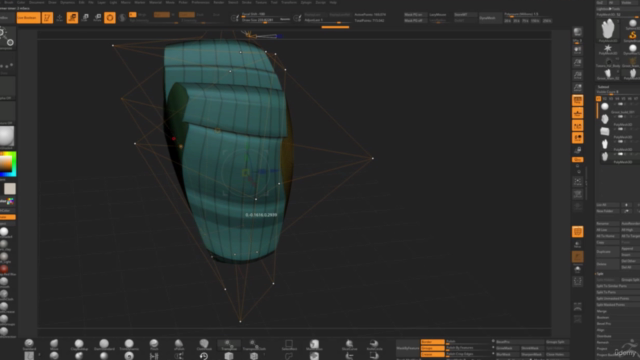
Task: Toggle the Floor grid button
Action: [578, 113]
